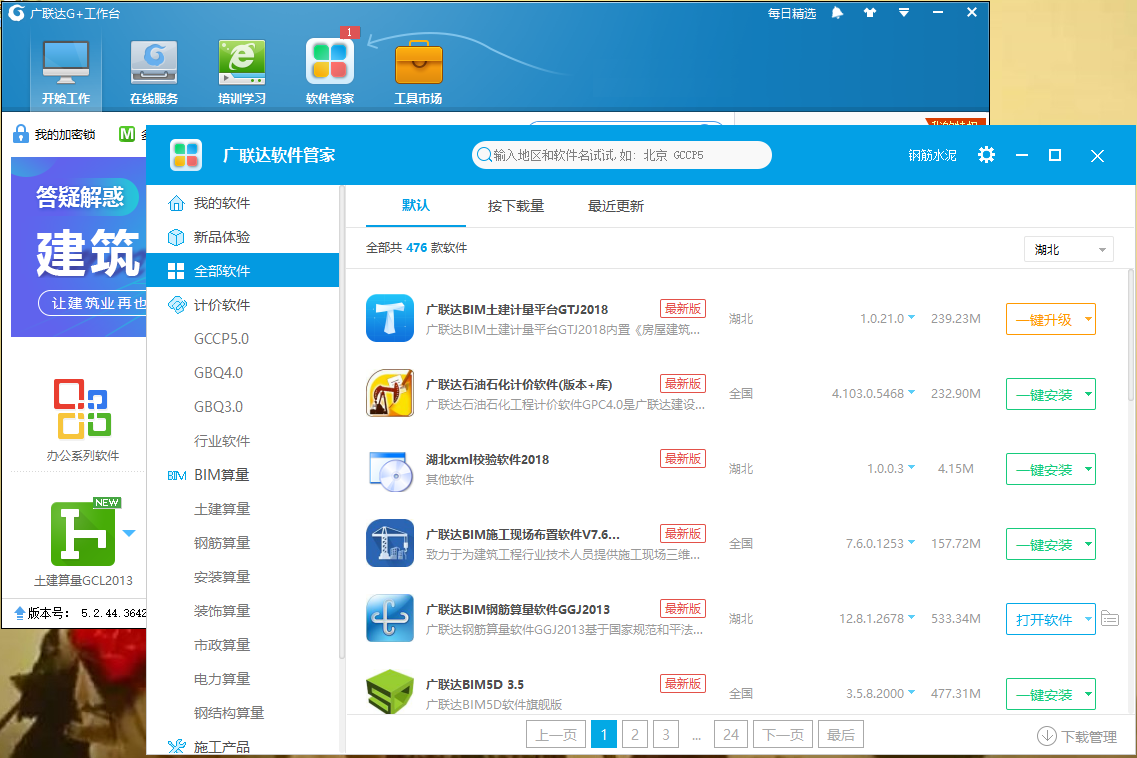
Task: Open 开始工作 in G+ workbench toolbar
Action: (66, 73)
